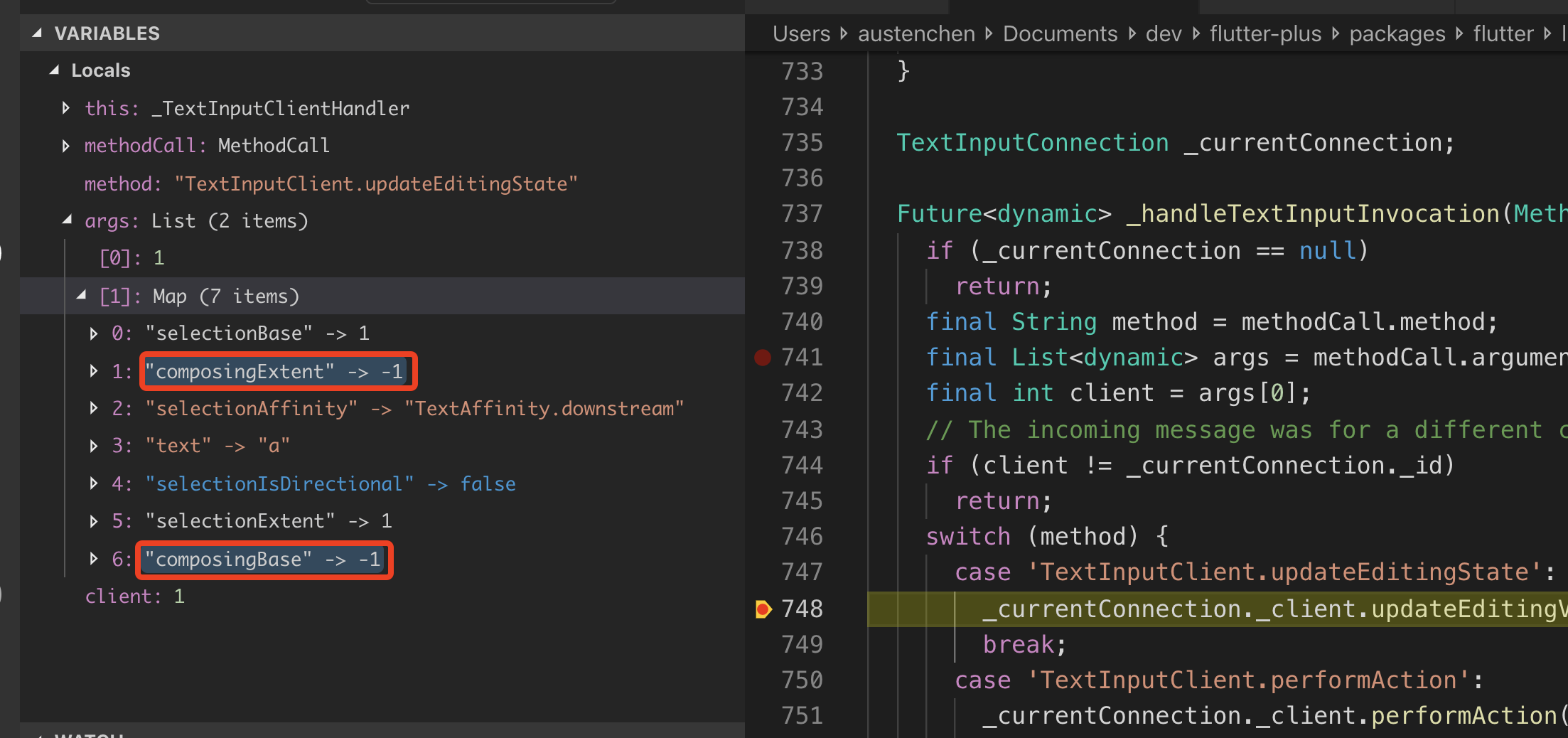Expand the selectionAffinity entry

pyautogui.click(x=95, y=408)
